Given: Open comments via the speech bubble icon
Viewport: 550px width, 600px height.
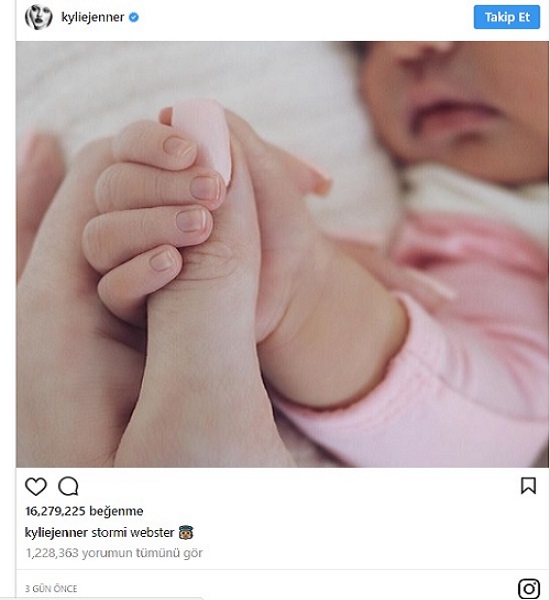Looking at the screenshot, I should [x=68, y=486].
